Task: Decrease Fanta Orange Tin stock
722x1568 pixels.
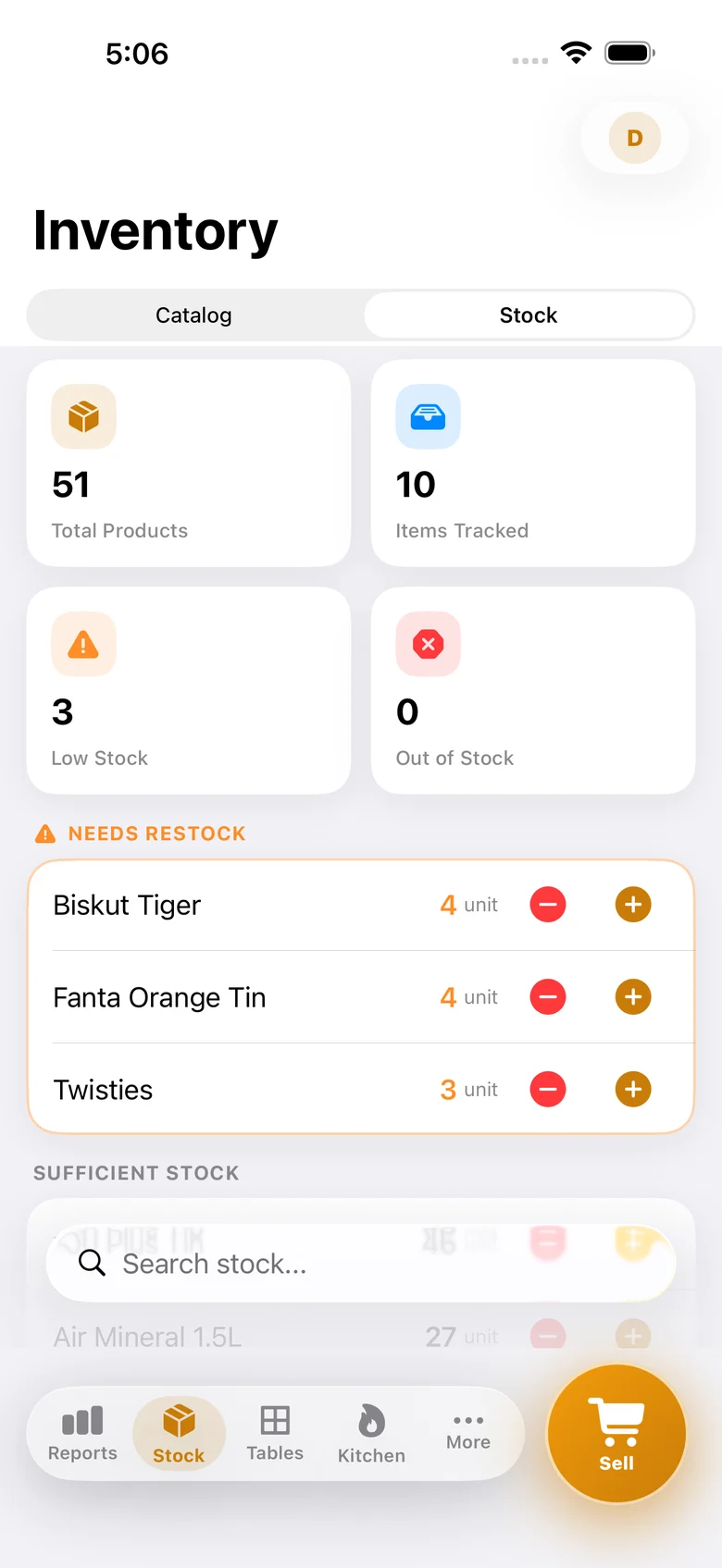Action: [548, 996]
